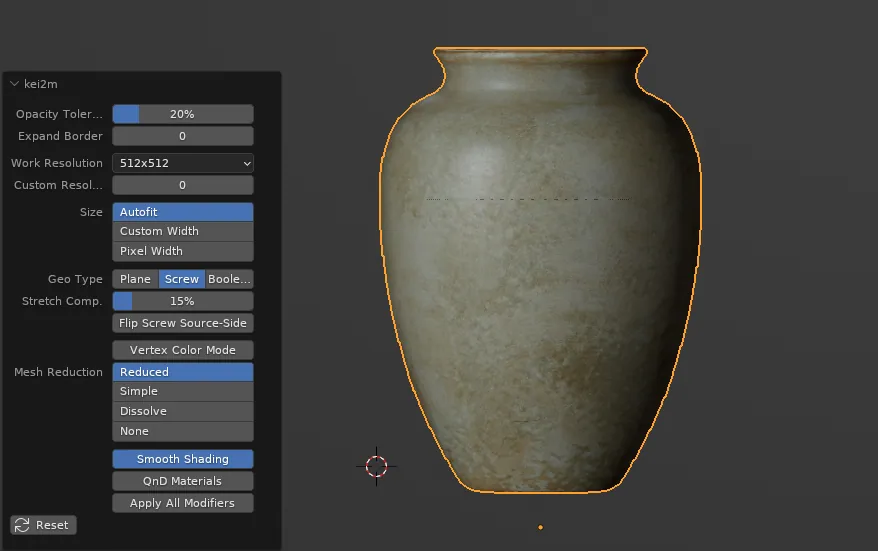Collapse the kei2m panel header
Image resolution: width=878 pixels, height=551 pixels.
(x=15, y=84)
